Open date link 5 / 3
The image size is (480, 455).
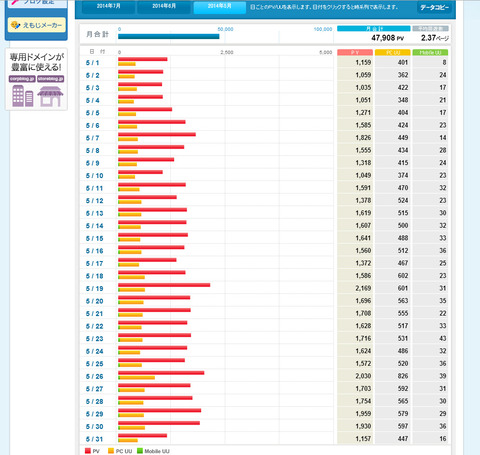click(x=92, y=88)
